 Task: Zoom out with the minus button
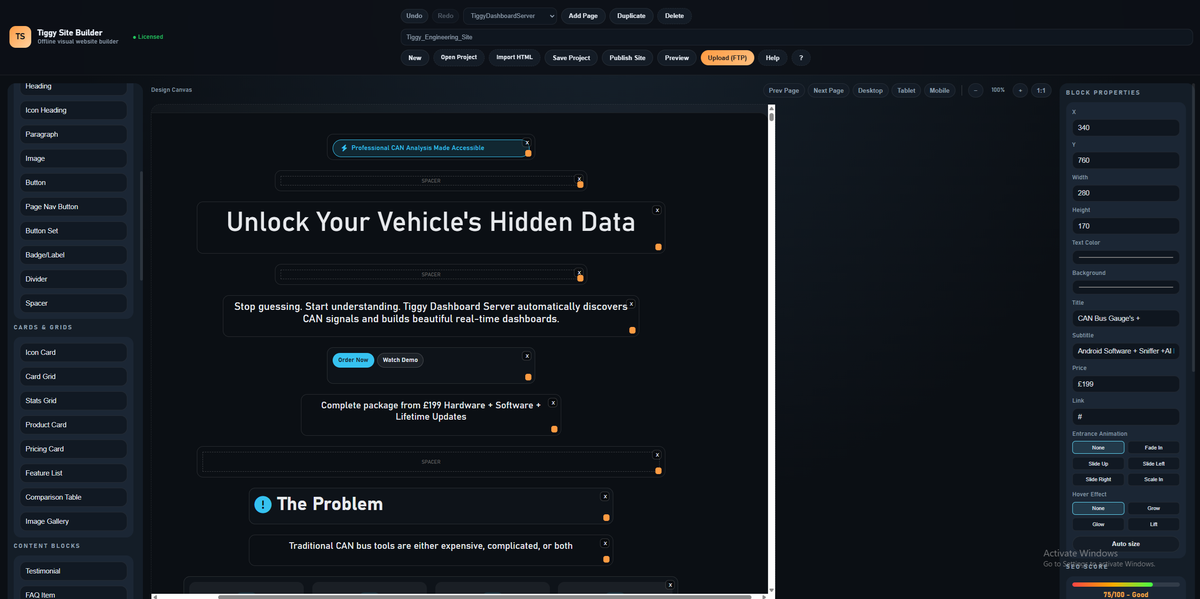coord(976,90)
